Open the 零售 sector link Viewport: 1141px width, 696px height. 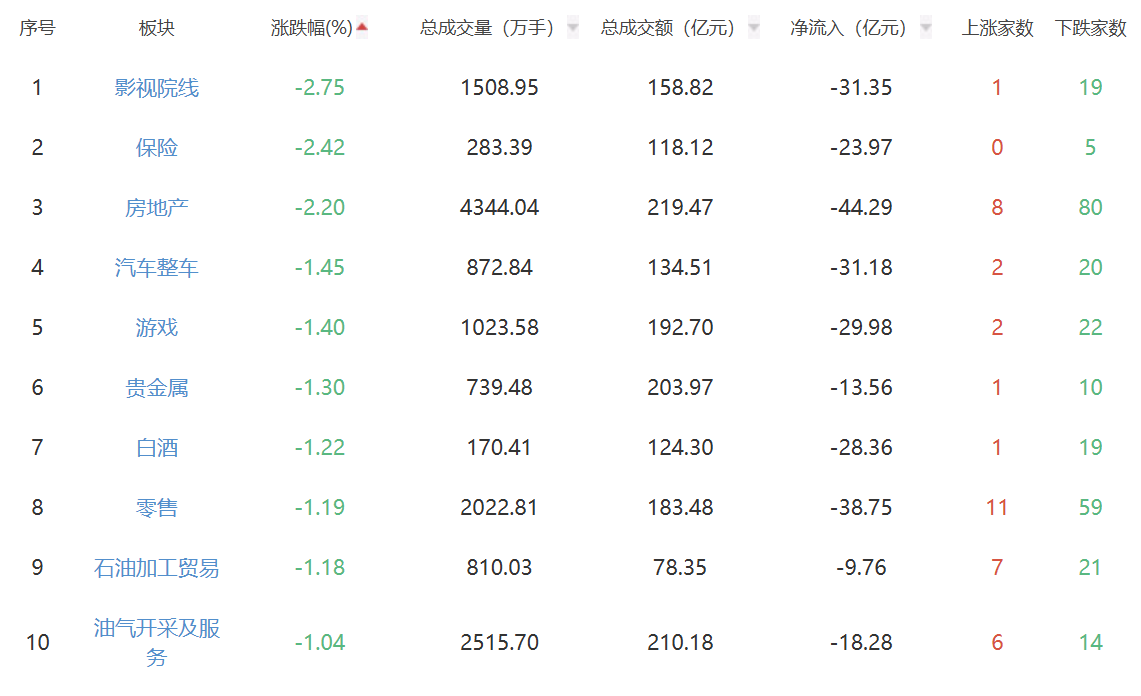tap(157, 508)
